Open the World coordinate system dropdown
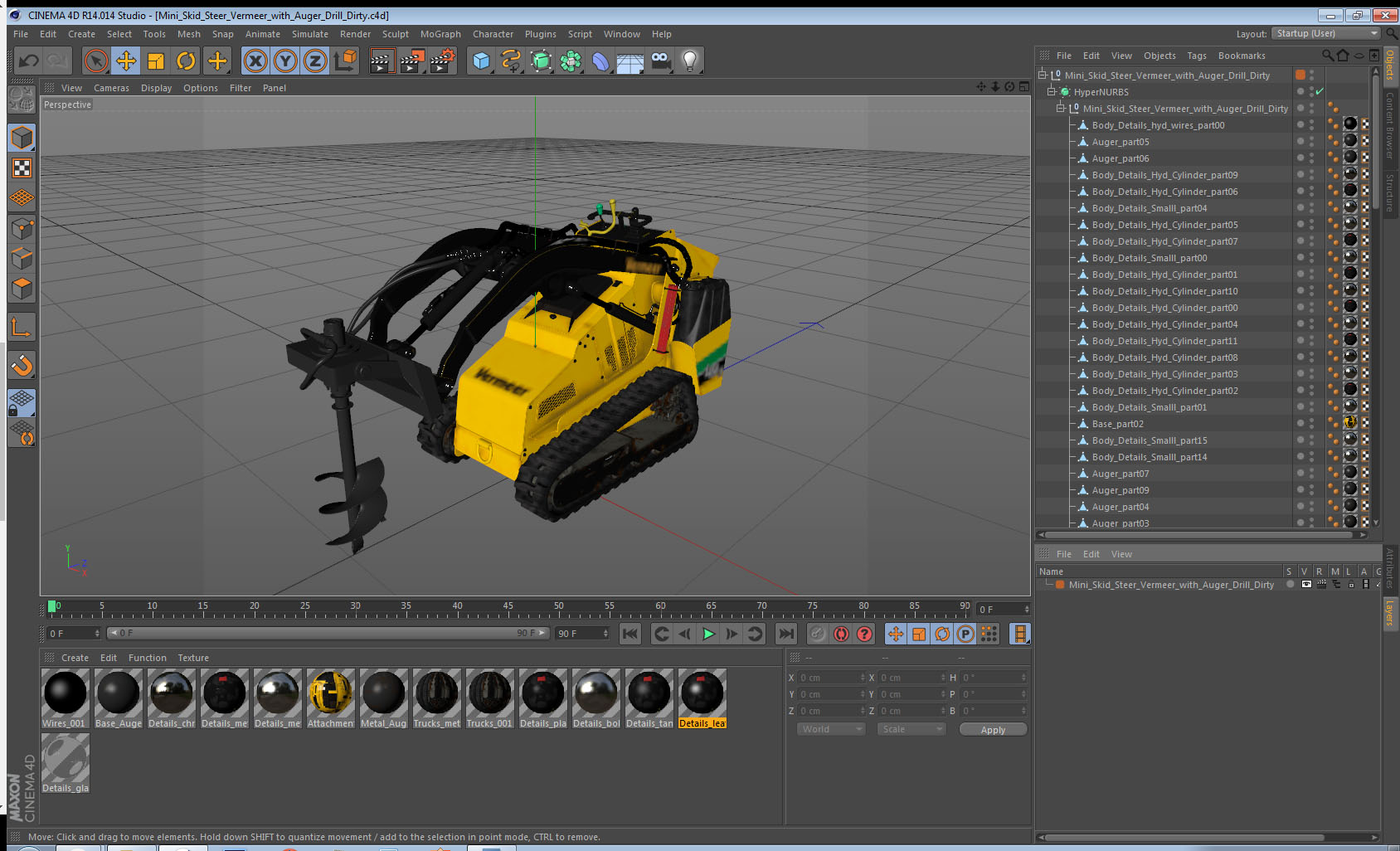The width and height of the screenshot is (1400, 851). point(832,729)
